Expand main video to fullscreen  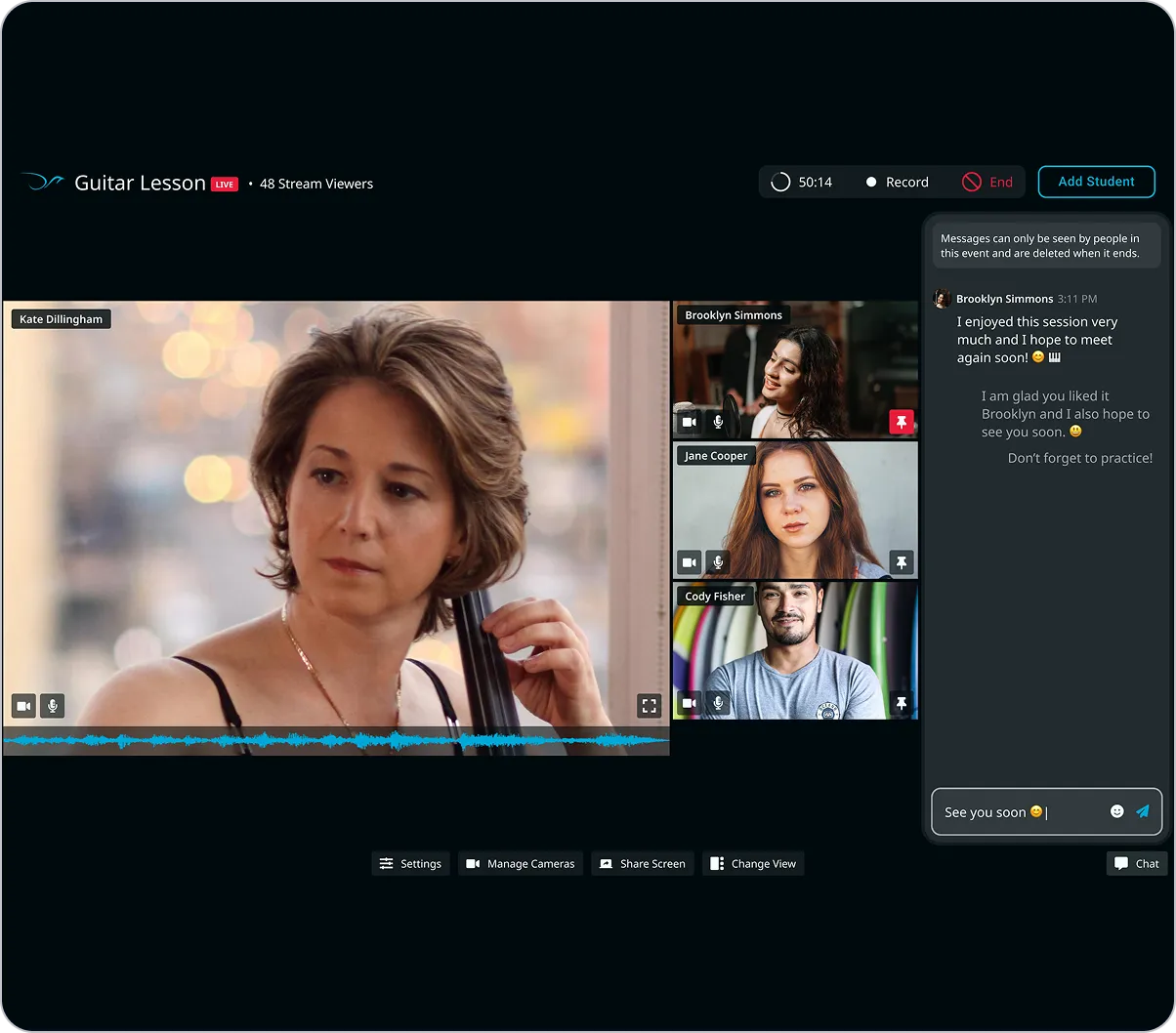(x=649, y=705)
